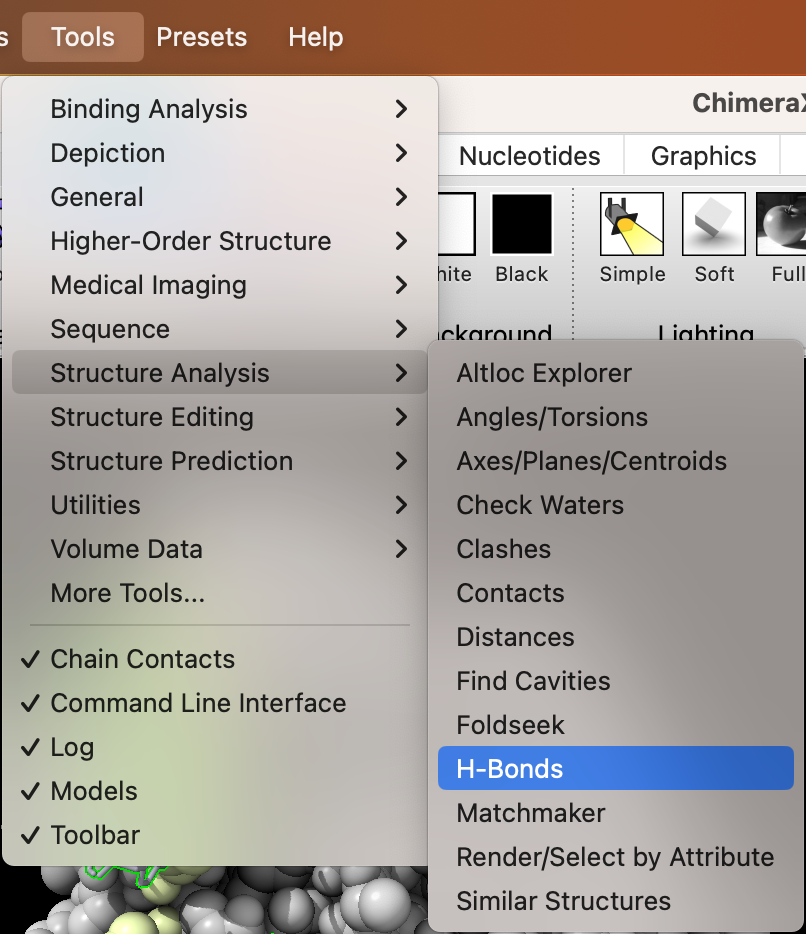
Task: Toggle the Chain Contacts tool checkmark
Action: click(x=142, y=659)
